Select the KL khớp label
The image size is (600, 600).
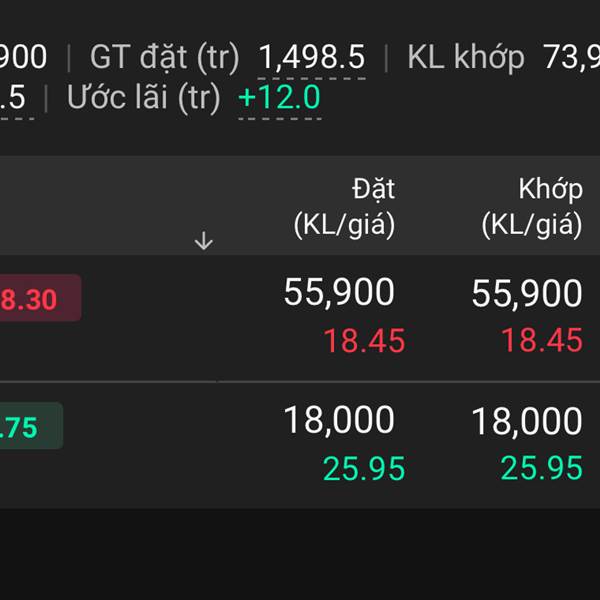click(x=466, y=58)
